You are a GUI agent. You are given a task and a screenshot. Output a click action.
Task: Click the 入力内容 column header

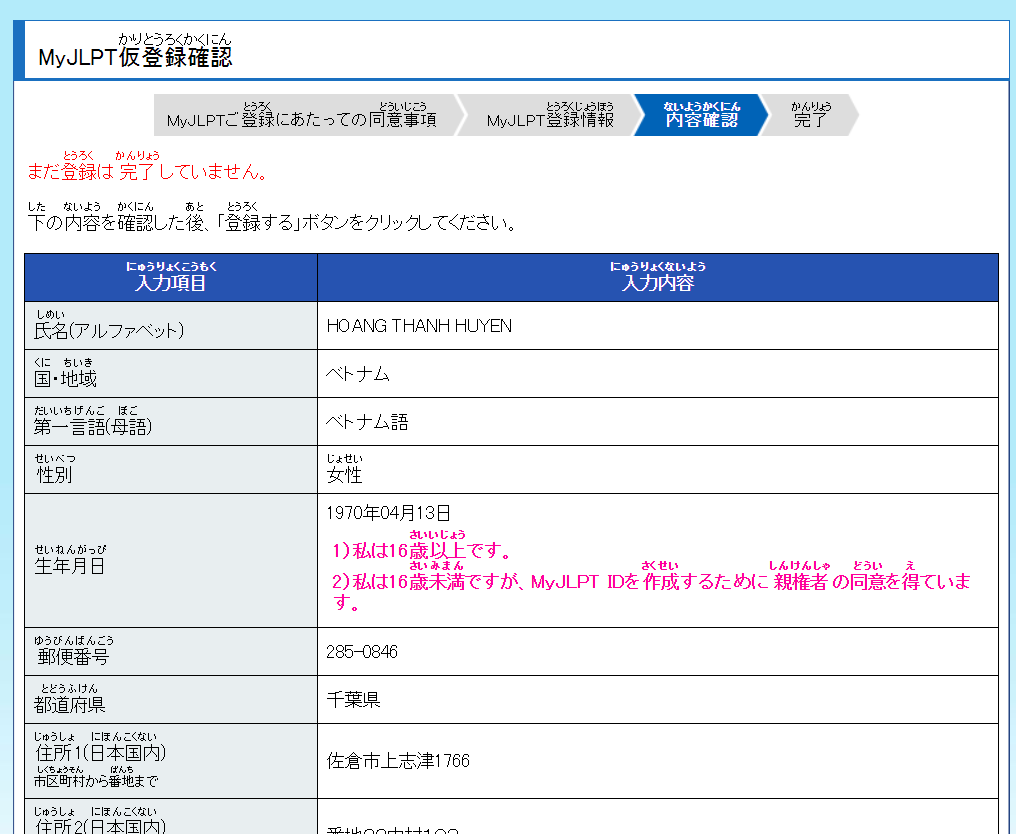pos(657,282)
